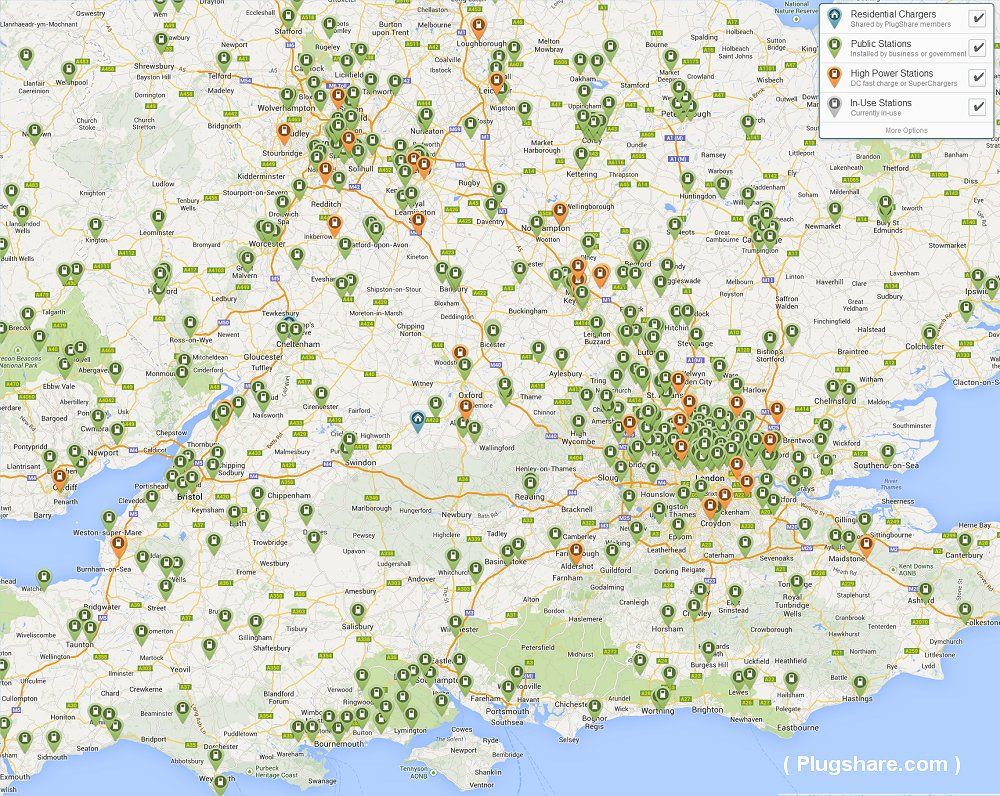This screenshot has height=796, width=1000.
Task: Click the green station marker at Canterbury
Action: coord(964,543)
